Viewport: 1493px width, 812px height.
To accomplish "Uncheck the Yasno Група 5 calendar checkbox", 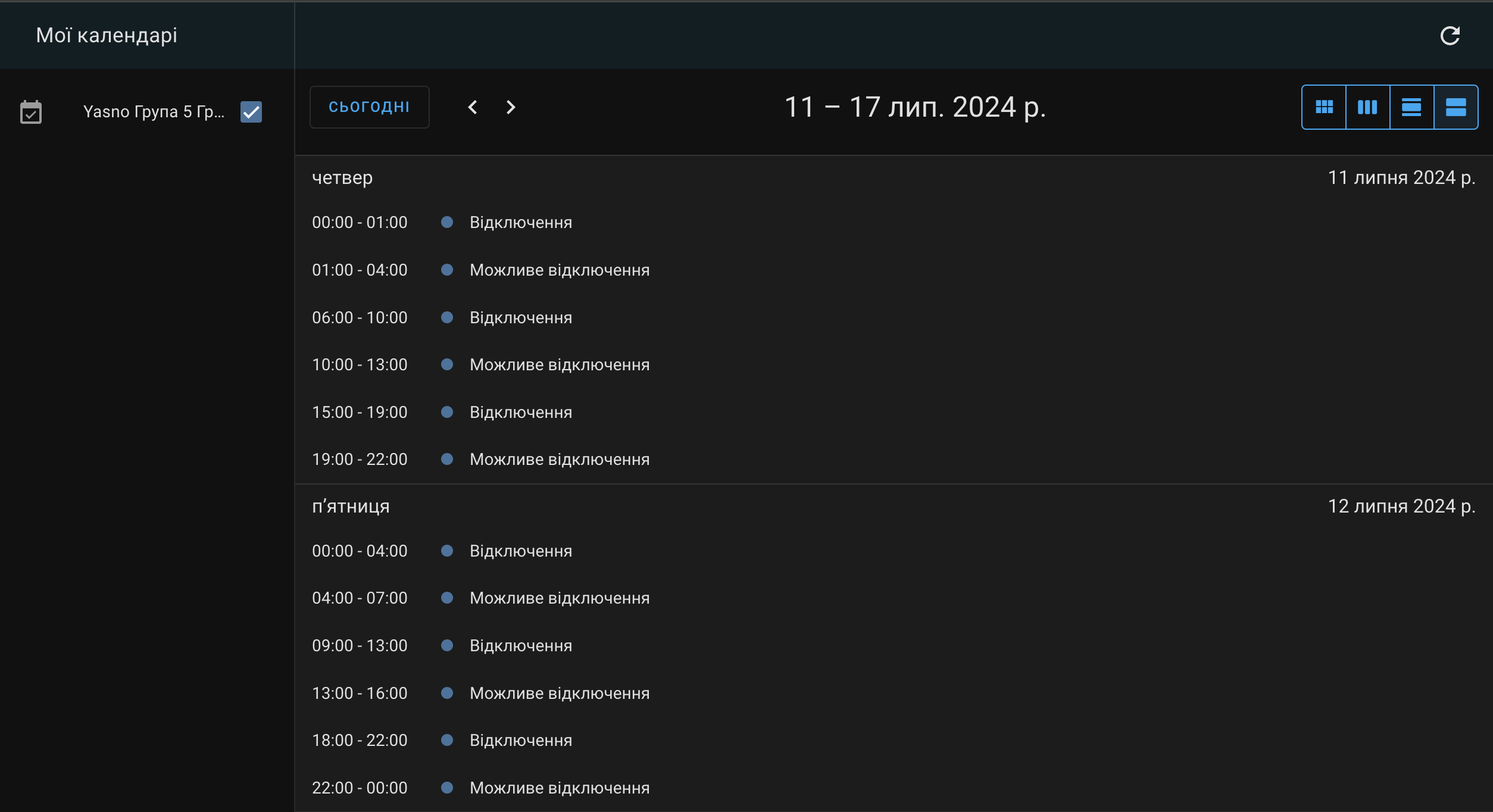I will (251, 112).
